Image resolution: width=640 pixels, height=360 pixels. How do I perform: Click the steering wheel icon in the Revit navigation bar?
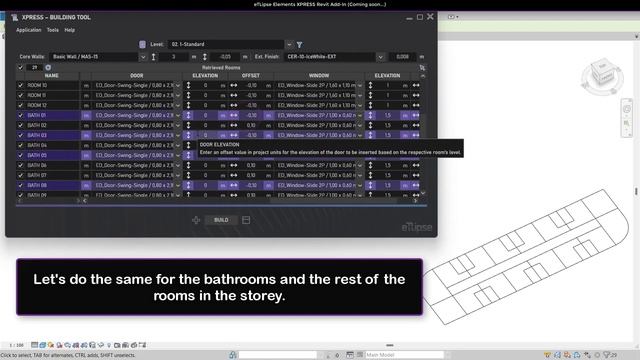[627, 109]
